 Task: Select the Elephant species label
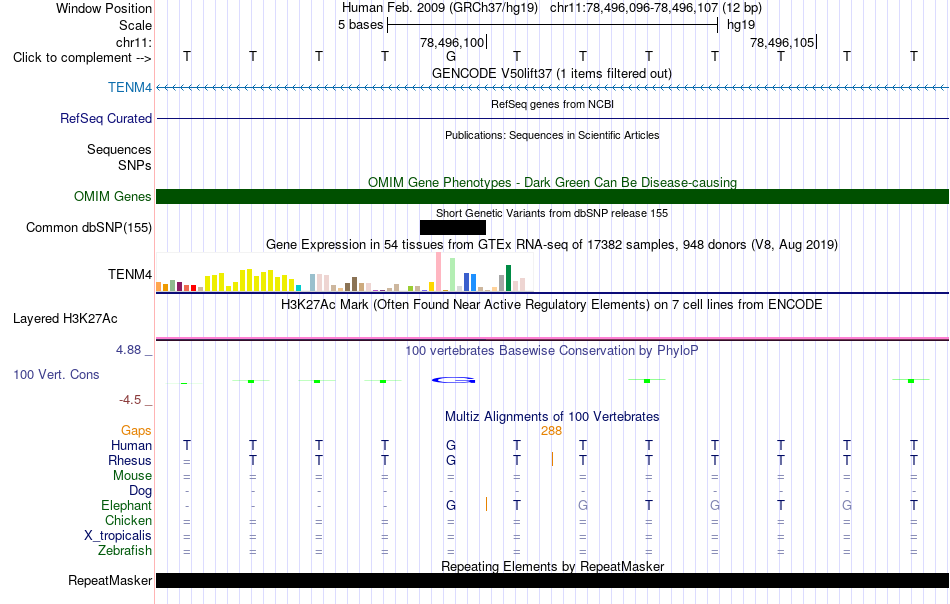(x=126, y=505)
